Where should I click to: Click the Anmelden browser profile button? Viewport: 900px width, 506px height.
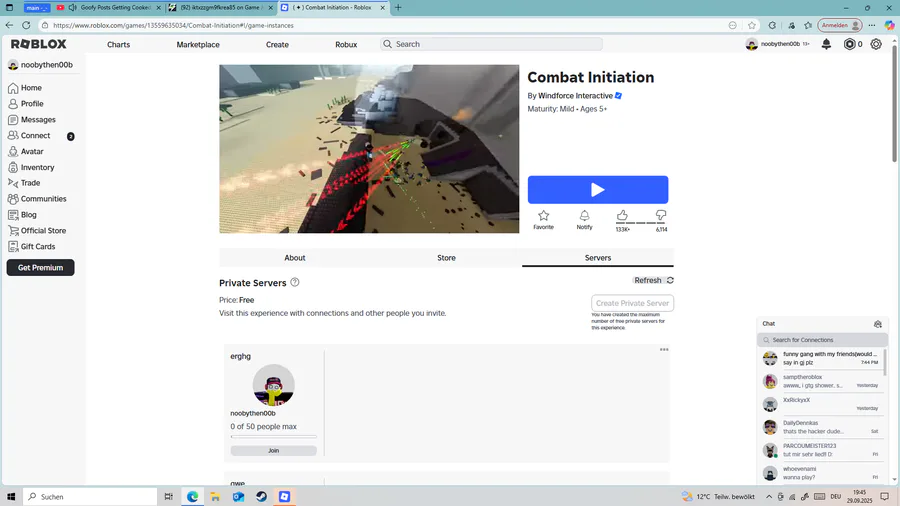(x=840, y=25)
